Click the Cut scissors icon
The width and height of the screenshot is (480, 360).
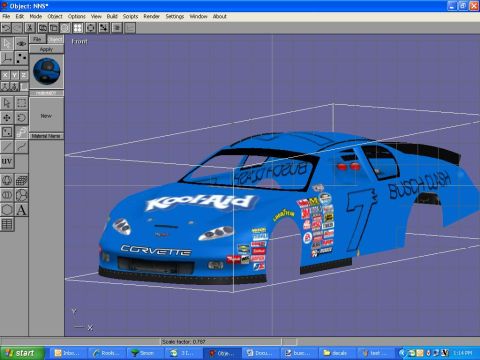coord(30,28)
